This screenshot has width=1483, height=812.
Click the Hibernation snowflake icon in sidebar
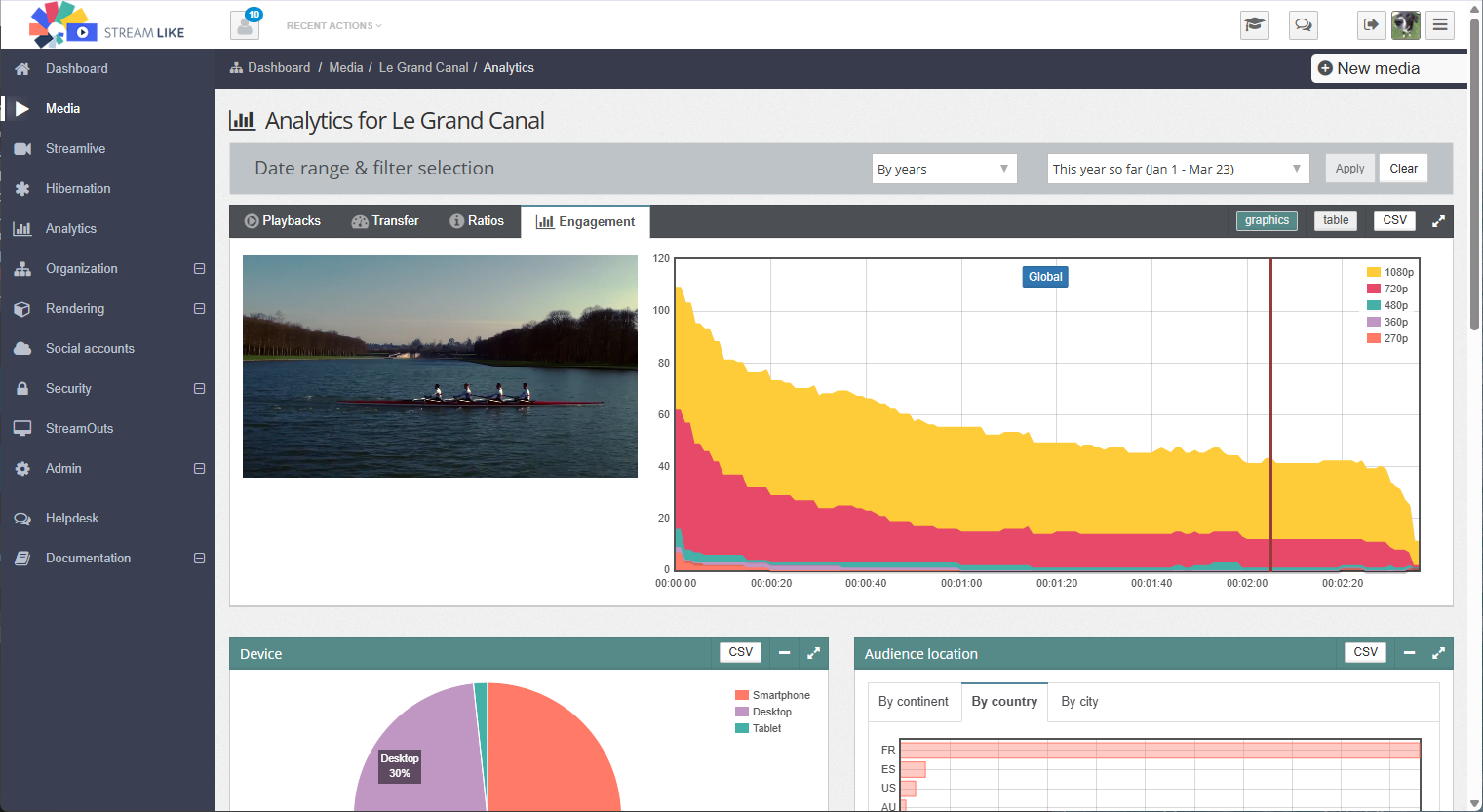pos(22,189)
